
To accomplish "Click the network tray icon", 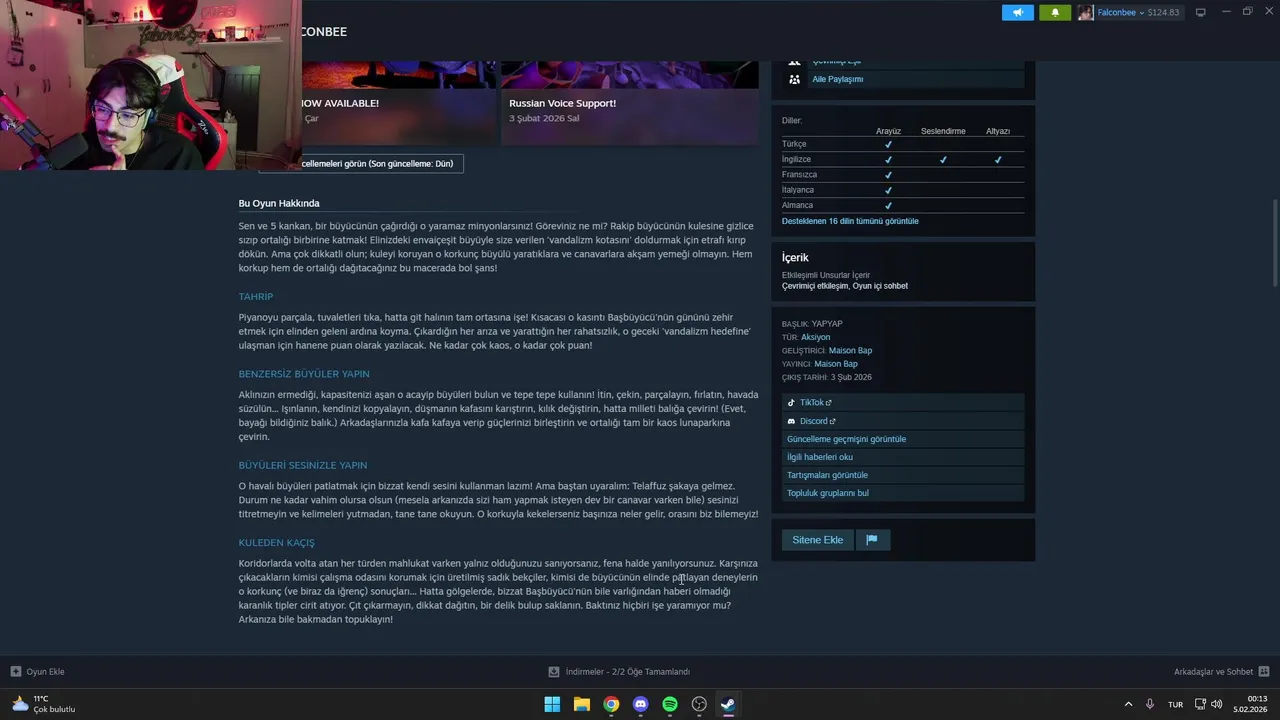I will 1200,704.
